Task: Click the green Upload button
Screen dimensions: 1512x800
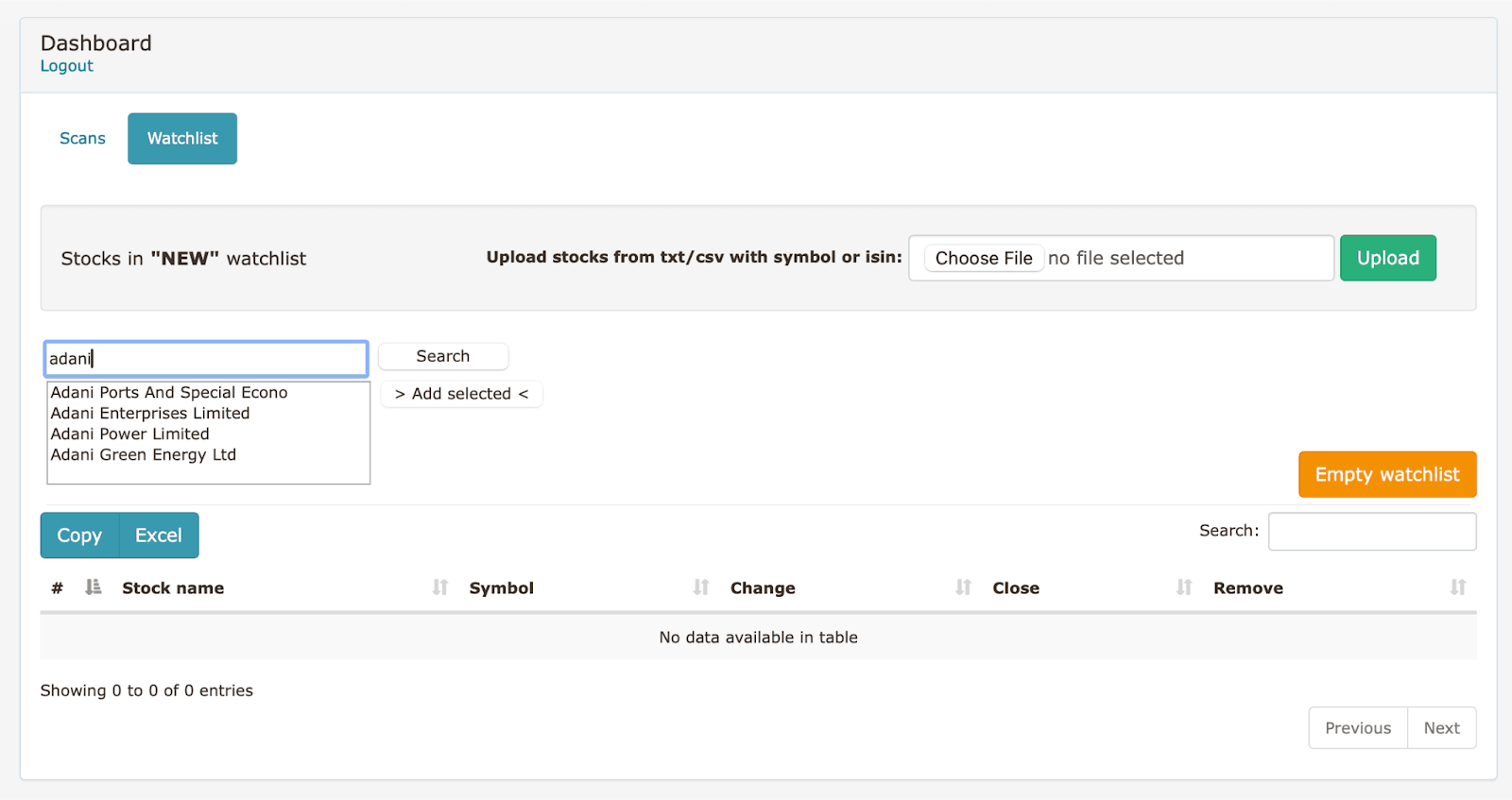Action: (x=1387, y=258)
